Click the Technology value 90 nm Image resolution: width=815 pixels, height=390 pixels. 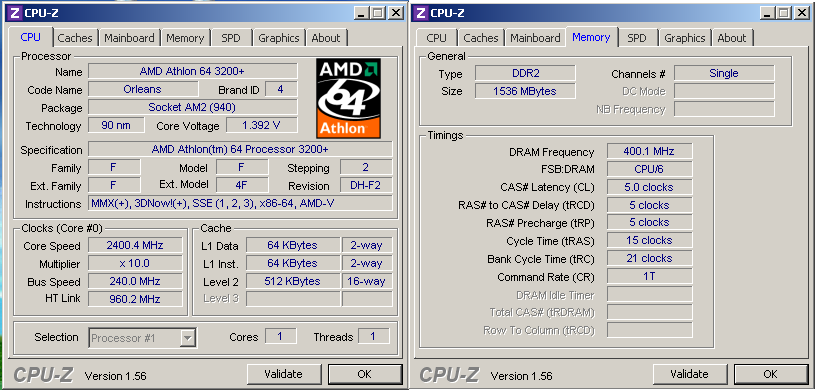pyautogui.click(x=116, y=125)
